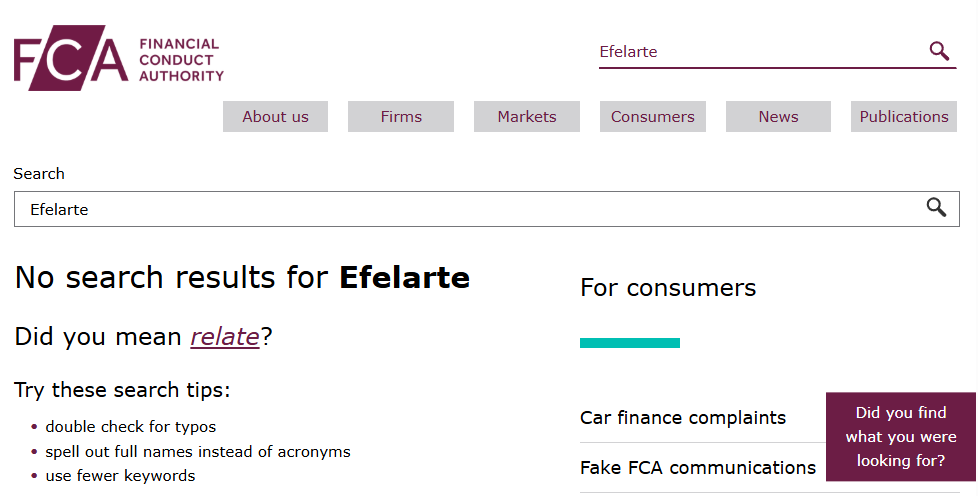Click the FCA logo emblem
The height and width of the screenshot is (496, 978).
[70, 58]
